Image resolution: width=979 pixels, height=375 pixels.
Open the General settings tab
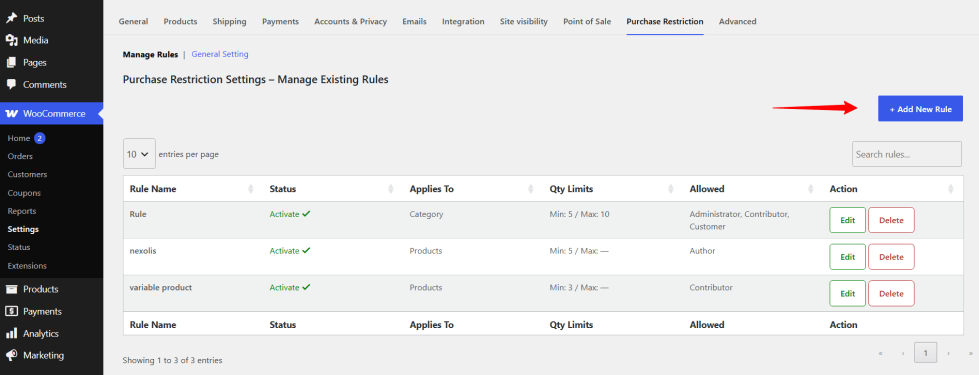pyautogui.click(x=134, y=21)
